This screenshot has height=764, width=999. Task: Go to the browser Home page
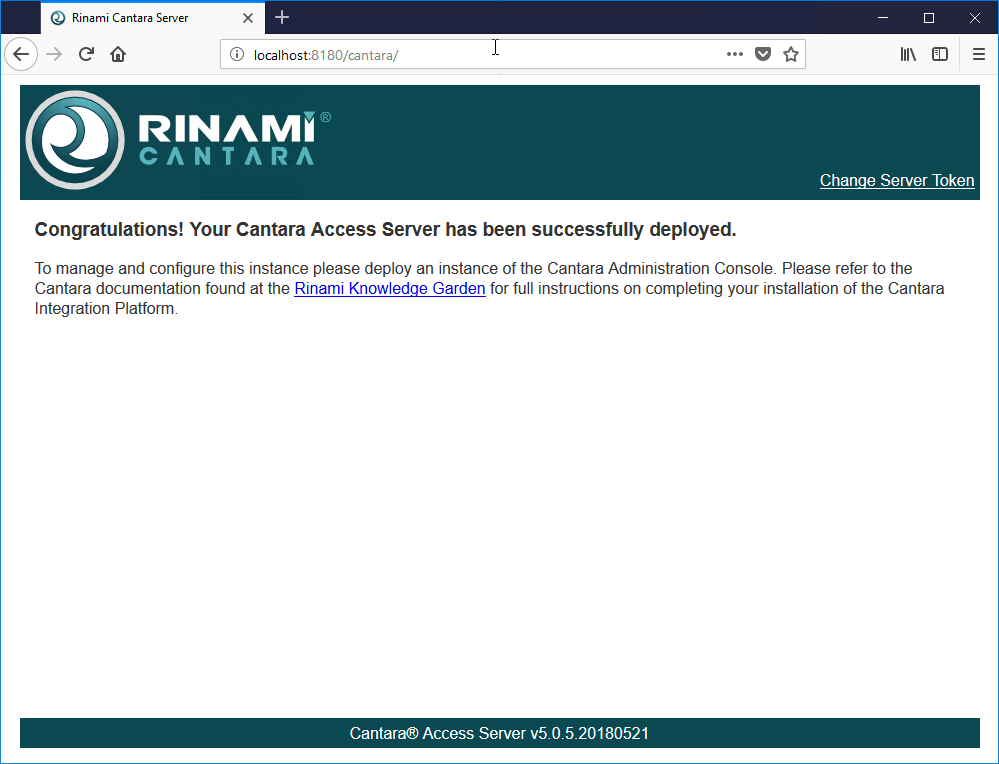(118, 54)
